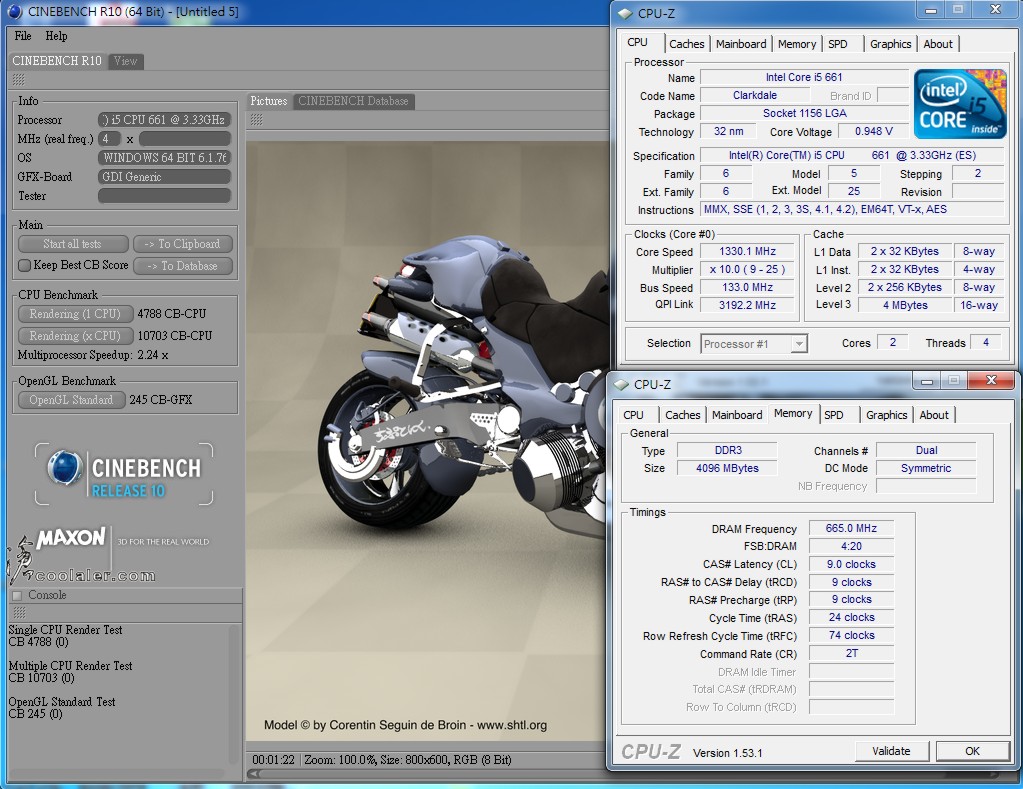Open the File menu in CINEBENCH
This screenshot has width=1023, height=789.
coord(23,36)
